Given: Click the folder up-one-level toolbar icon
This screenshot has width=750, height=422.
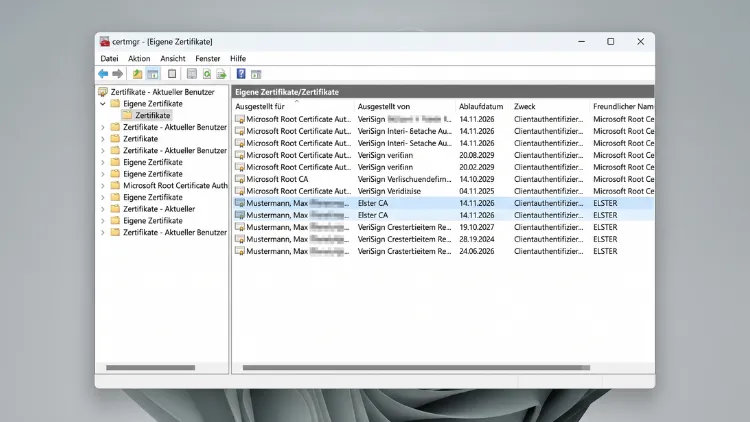Looking at the screenshot, I should 137,74.
